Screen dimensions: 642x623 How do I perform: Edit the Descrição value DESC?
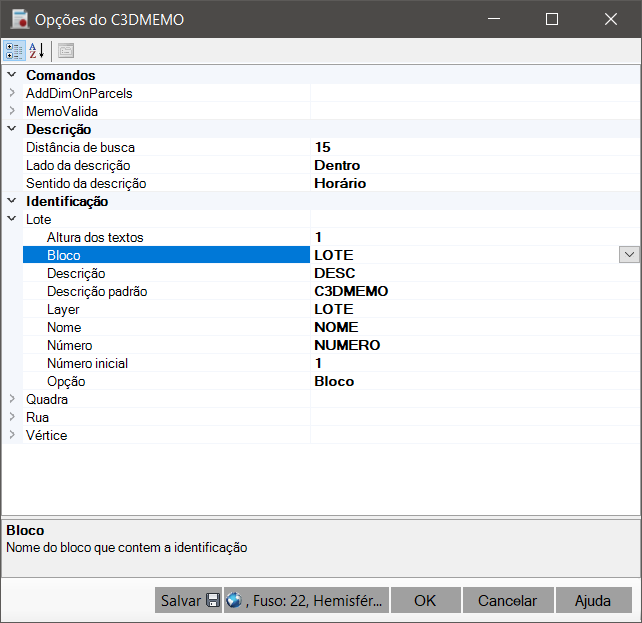tap(475, 273)
